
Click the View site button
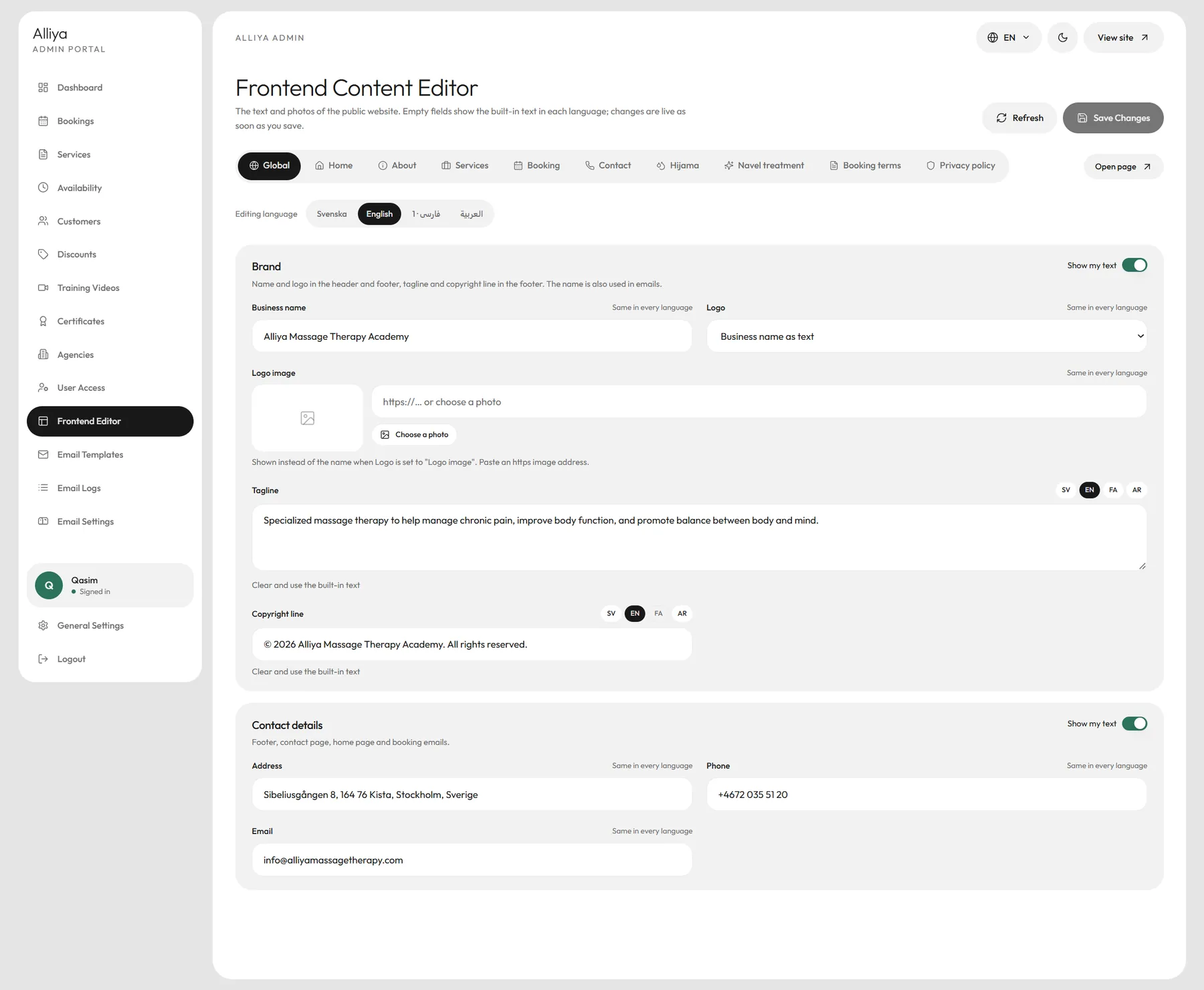click(1124, 37)
